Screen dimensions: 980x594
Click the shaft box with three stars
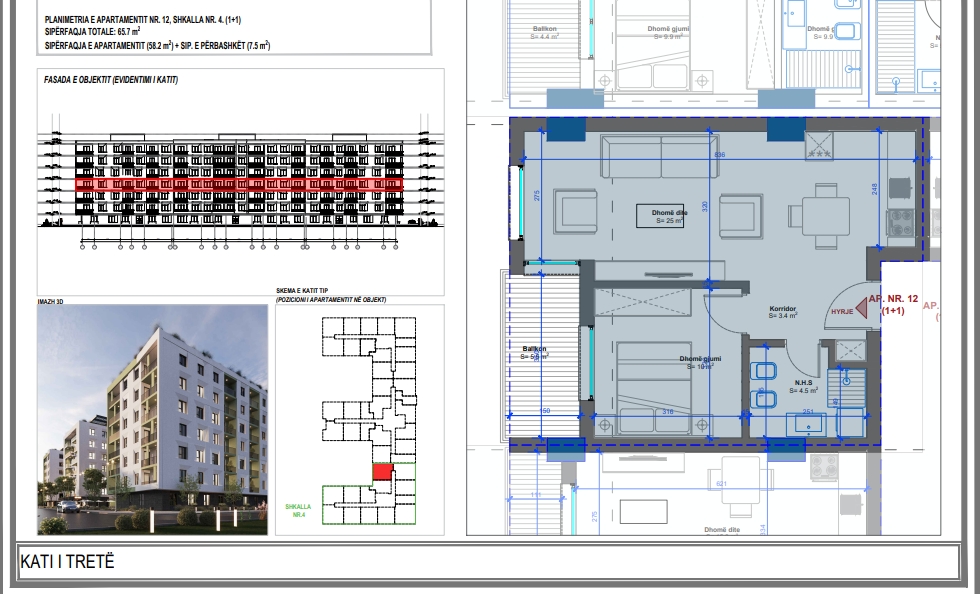tap(820, 145)
